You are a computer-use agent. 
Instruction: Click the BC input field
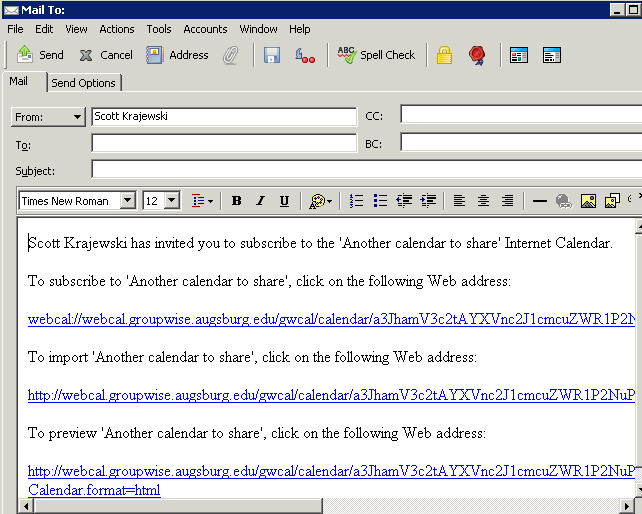pos(521,142)
